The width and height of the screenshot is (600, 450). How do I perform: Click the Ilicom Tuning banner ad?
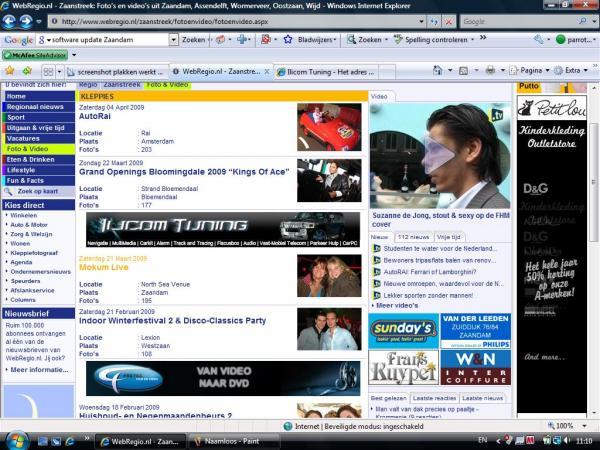click(x=223, y=230)
